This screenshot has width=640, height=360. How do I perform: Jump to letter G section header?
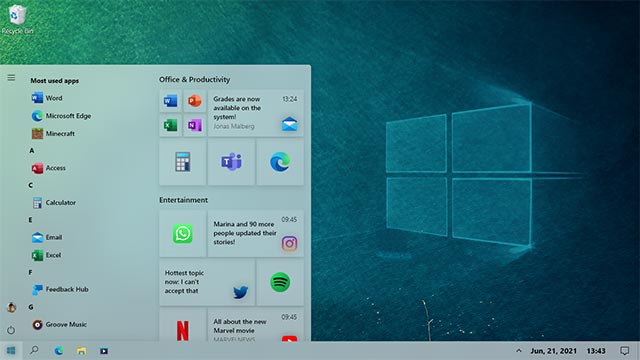click(x=31, y=307)
